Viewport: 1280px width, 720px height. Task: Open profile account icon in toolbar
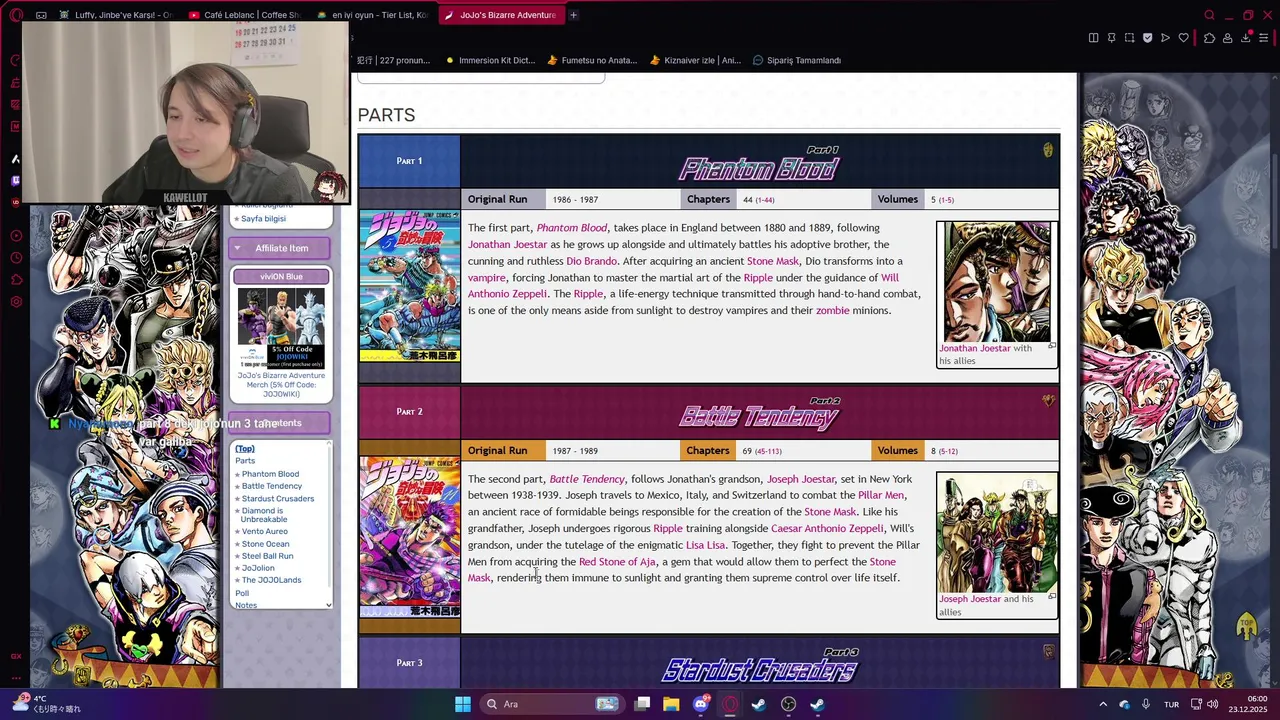[x=1227, y=38]
